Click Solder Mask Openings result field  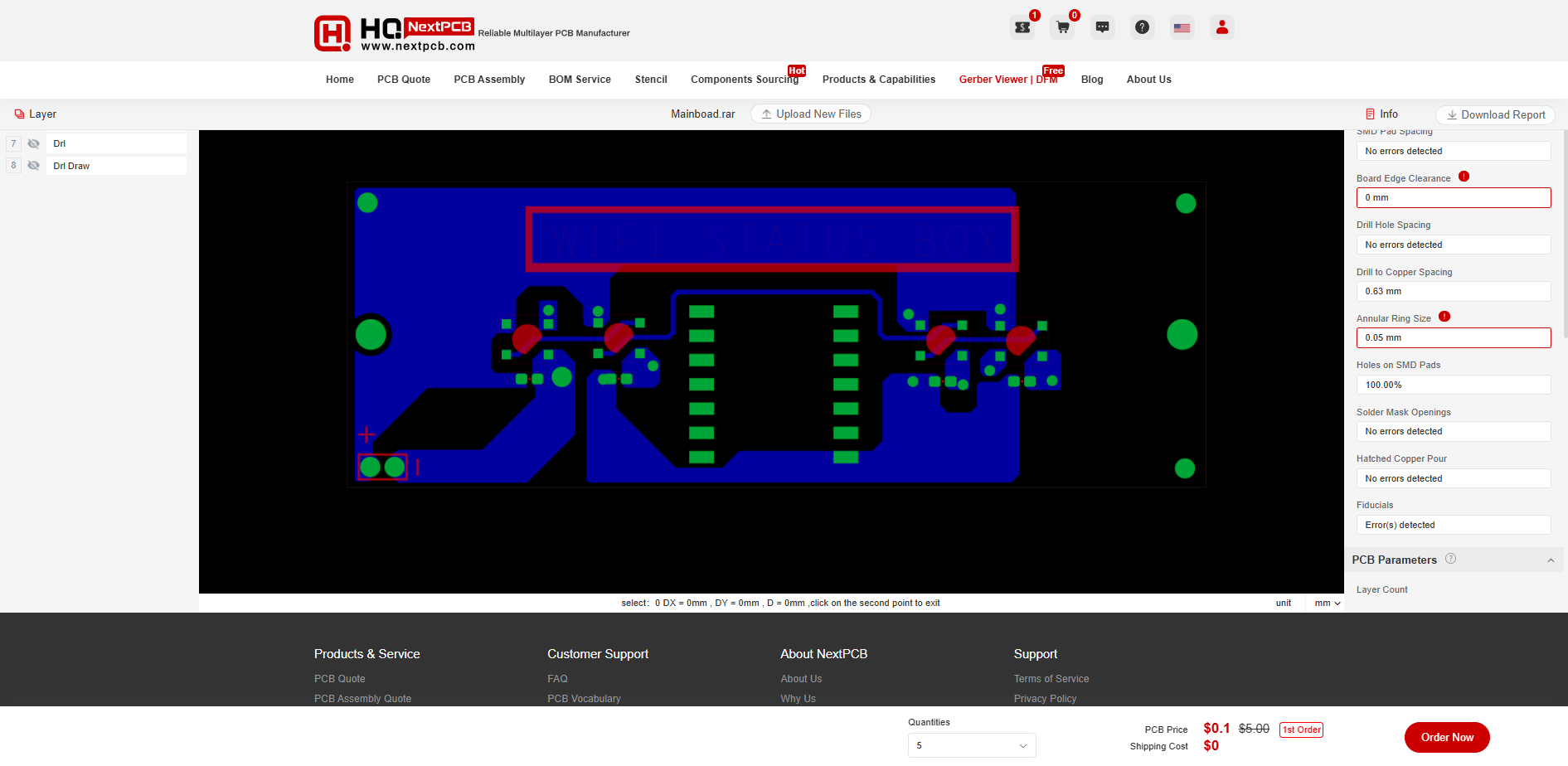tap(1454, 431)
